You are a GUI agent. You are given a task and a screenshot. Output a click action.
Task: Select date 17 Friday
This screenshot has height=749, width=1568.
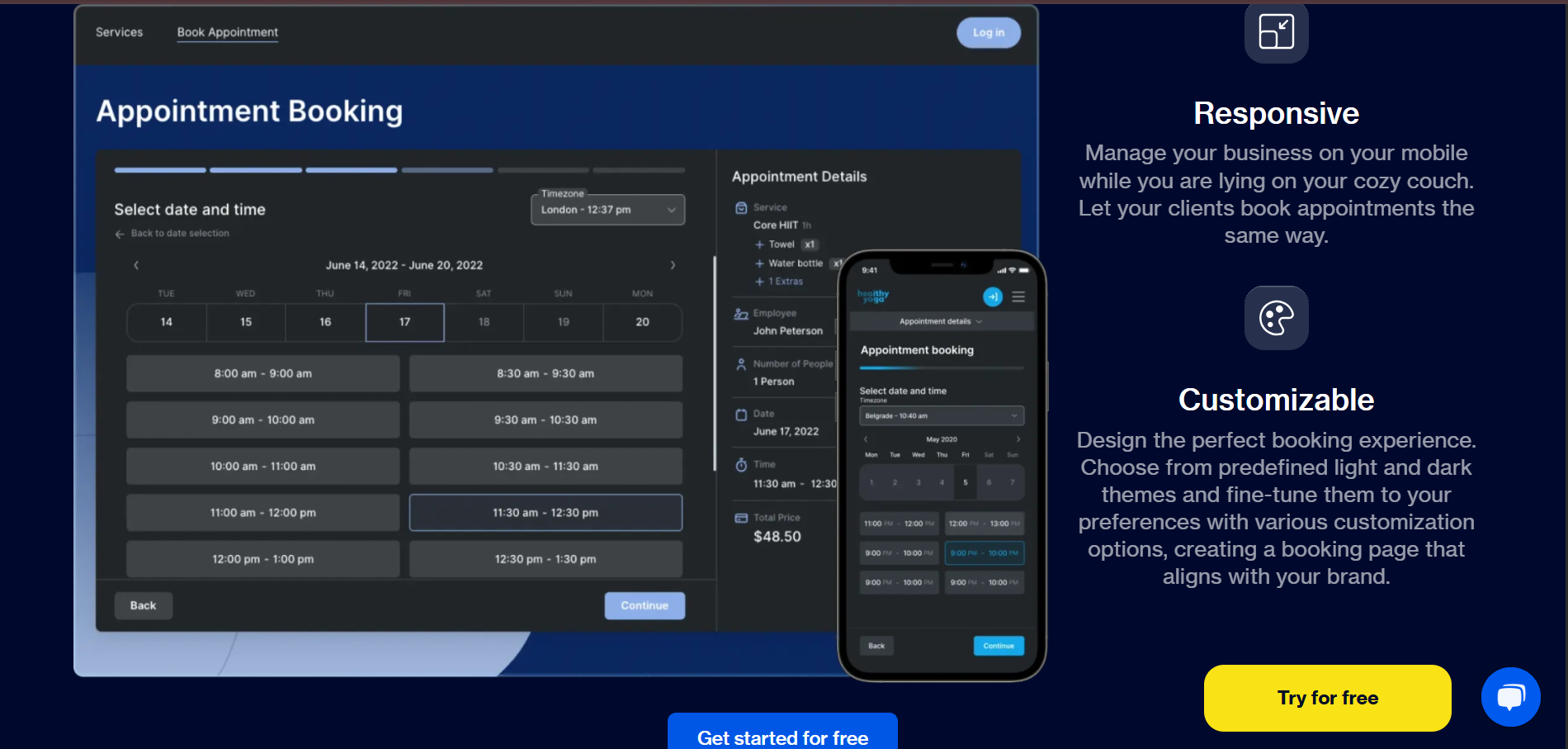pyautogui.click(x=404, y=322)
